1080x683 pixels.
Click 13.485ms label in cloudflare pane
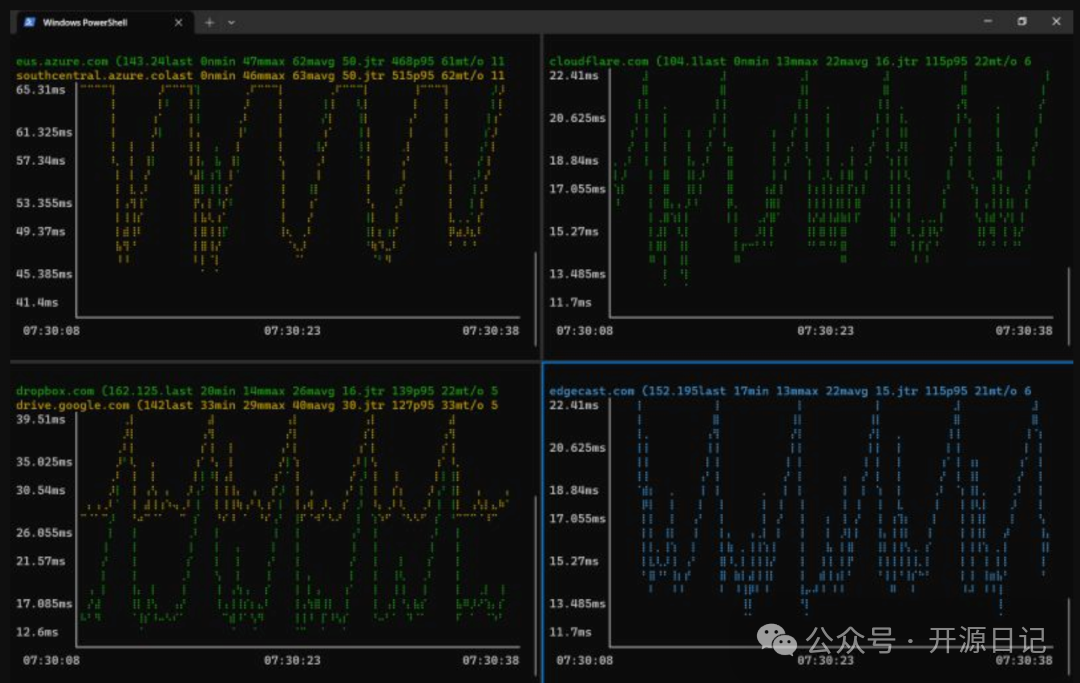click(577, 274)
